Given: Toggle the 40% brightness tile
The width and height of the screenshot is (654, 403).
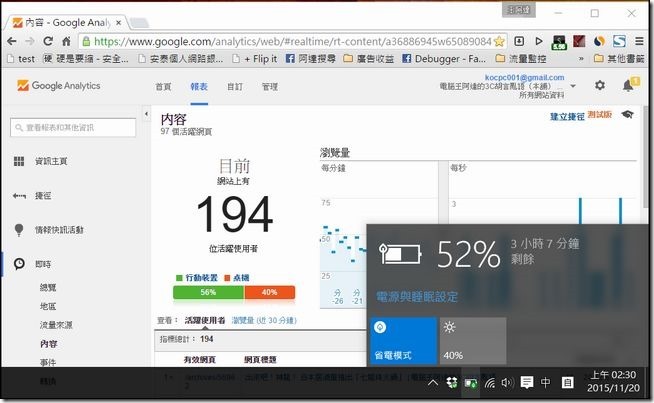Looking at the screenshot, I should click(x=473, y=341).
